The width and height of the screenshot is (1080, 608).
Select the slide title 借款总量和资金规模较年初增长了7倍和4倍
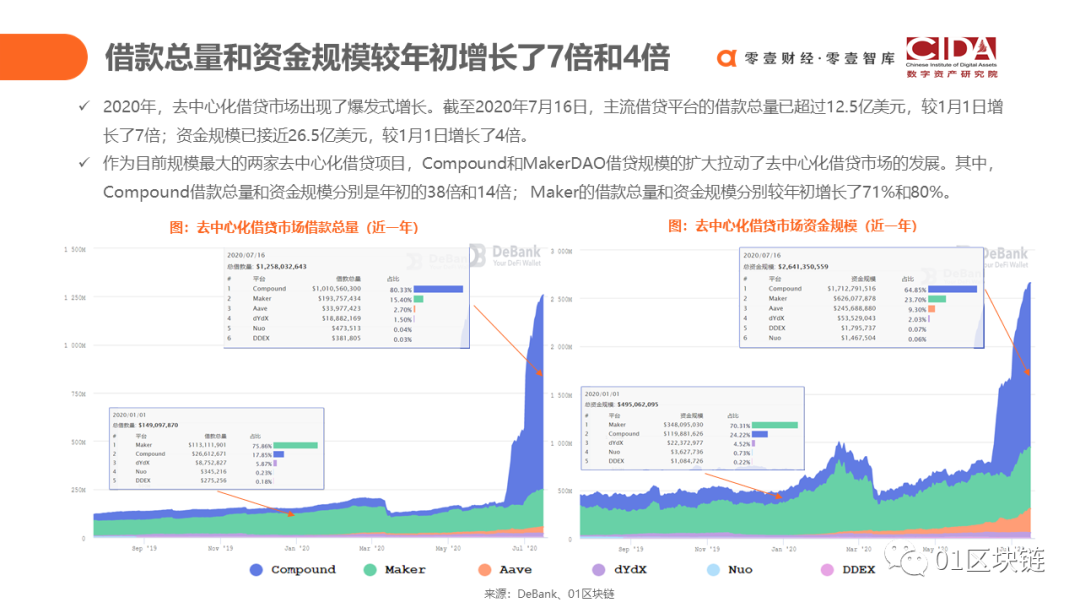386,57
